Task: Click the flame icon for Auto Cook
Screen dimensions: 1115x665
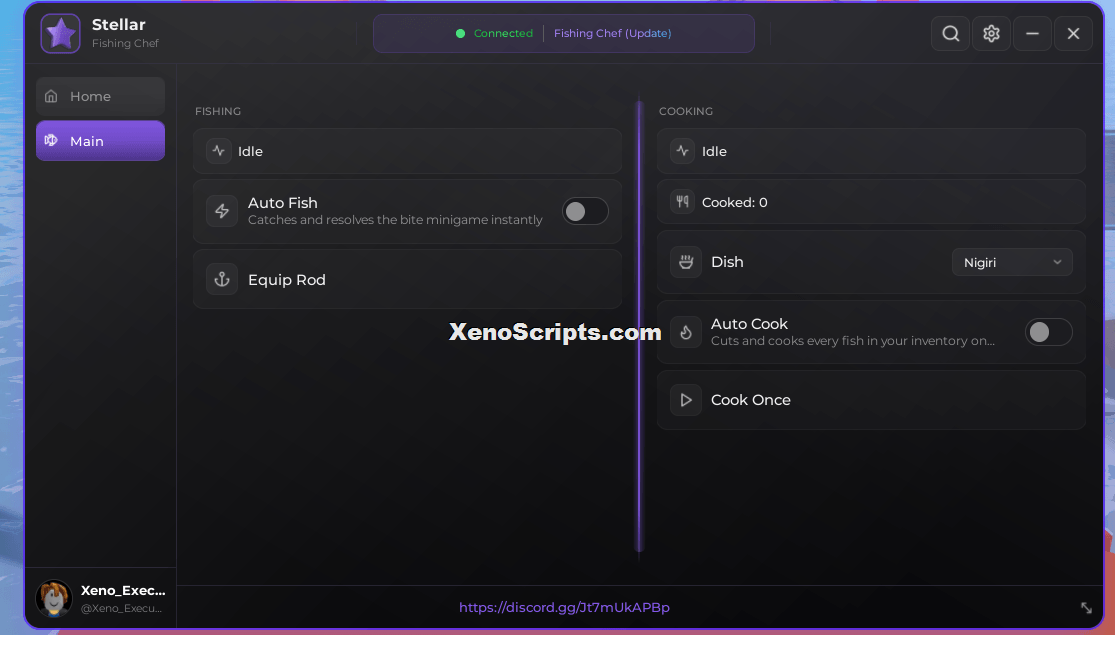Action: click(686, 332)
